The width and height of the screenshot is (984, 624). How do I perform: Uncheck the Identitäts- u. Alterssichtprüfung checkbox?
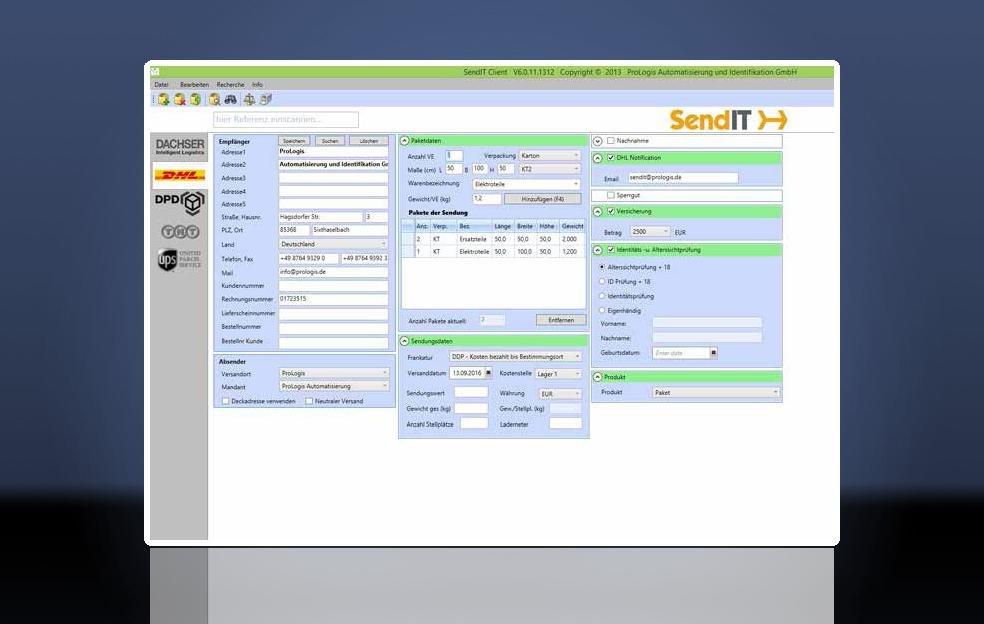click(611, 250)
